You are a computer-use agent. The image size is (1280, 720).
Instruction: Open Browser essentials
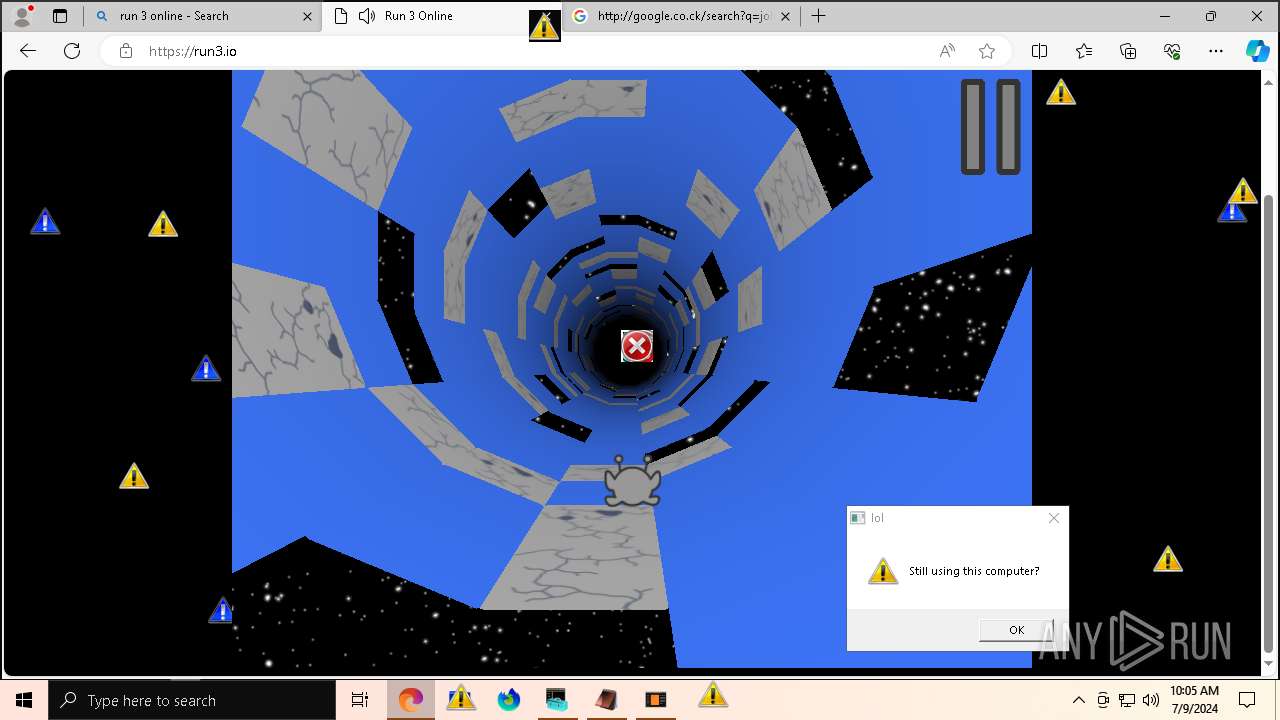point(1172,51)
